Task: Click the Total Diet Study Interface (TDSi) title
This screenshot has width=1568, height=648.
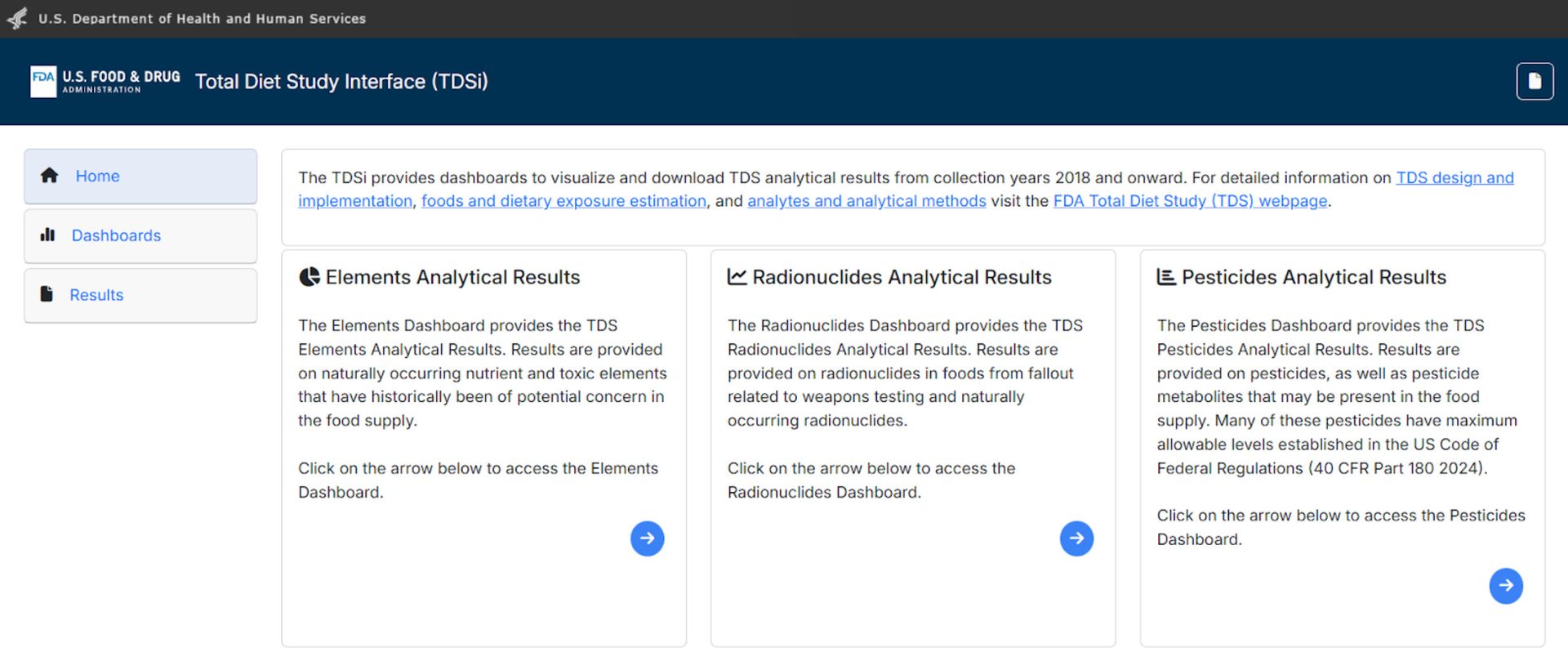Action: [341, 82]
